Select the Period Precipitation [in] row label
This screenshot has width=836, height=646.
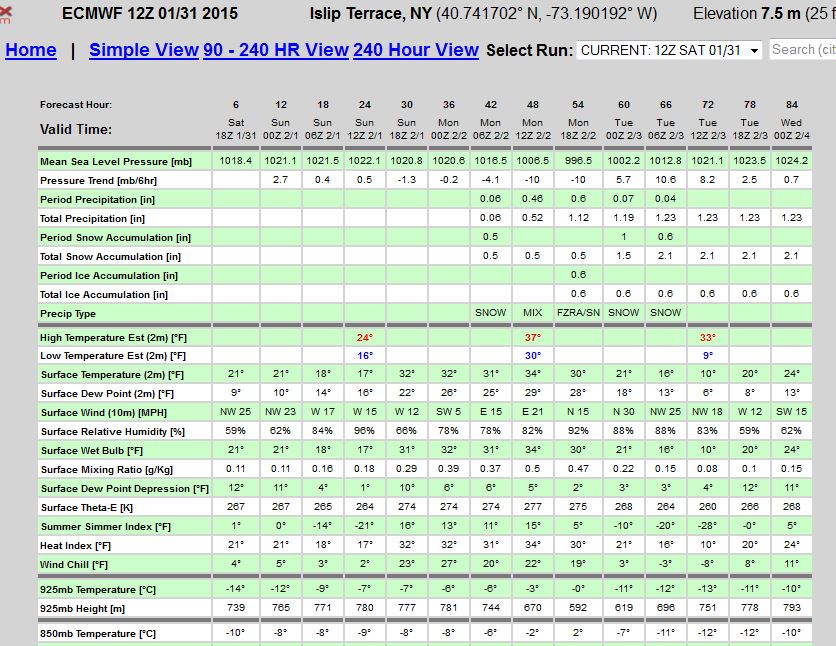[x=97, y=200]
